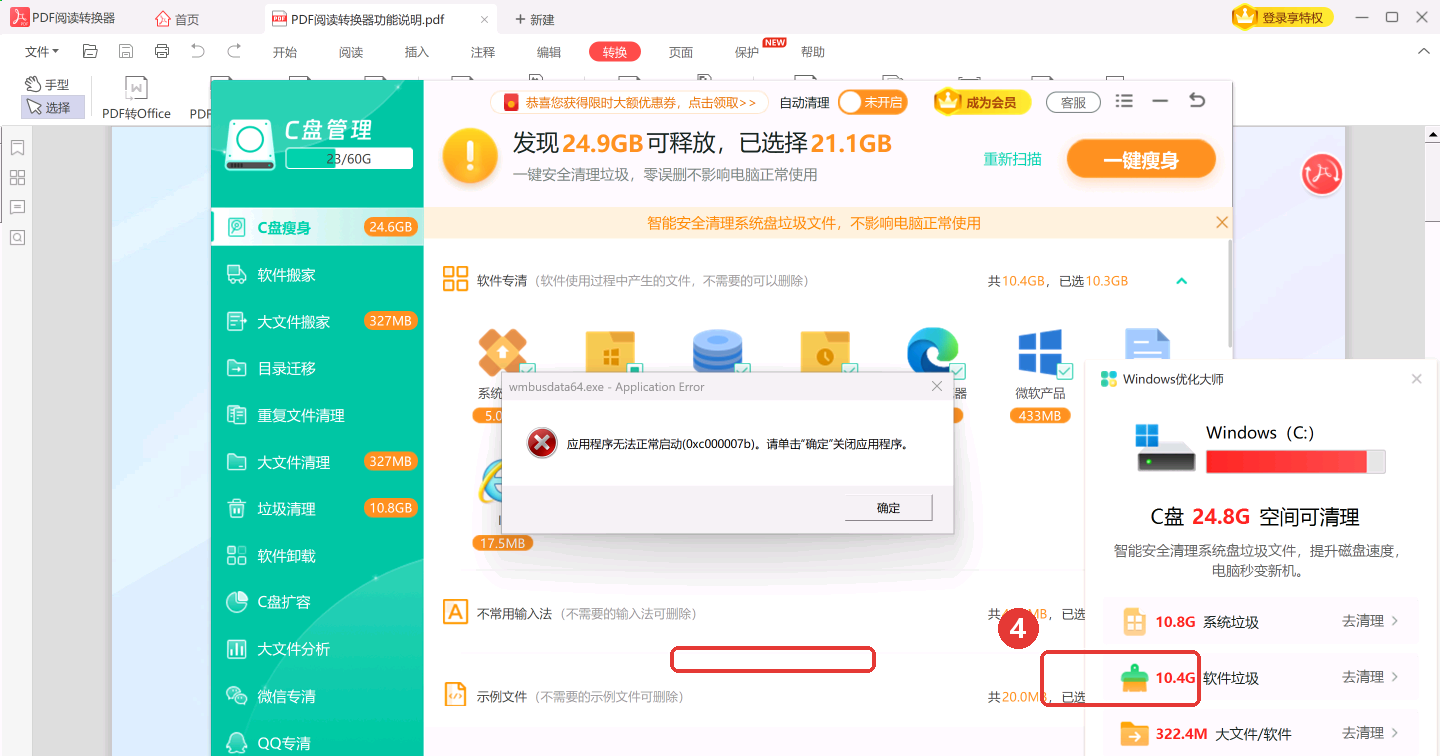Open the list menu icon in C盘管理
This screenshot has height=756, width=1440.
coord(1125,101)
